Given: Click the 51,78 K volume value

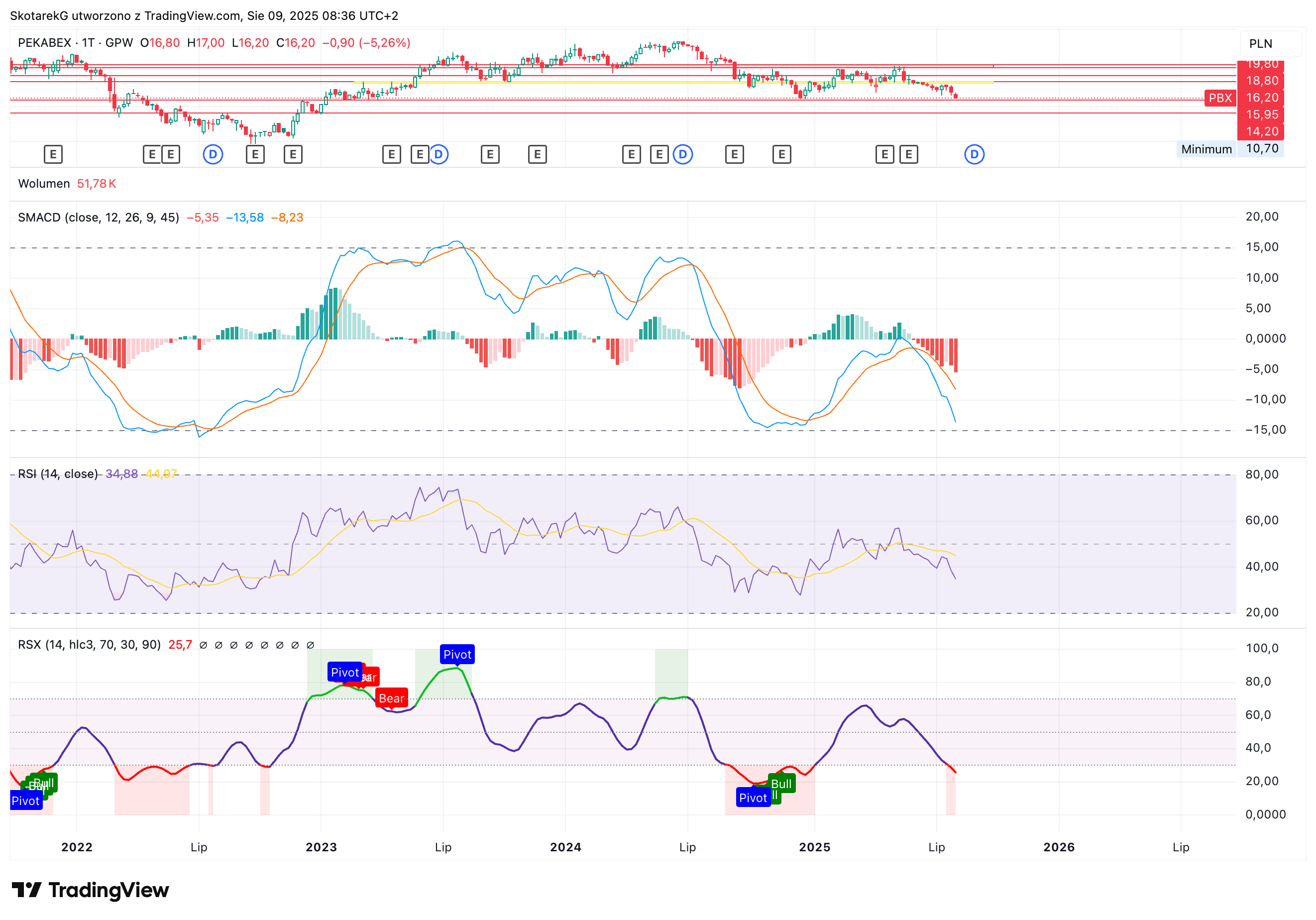Looking at the screenshot, I should (x=96, y=183).
